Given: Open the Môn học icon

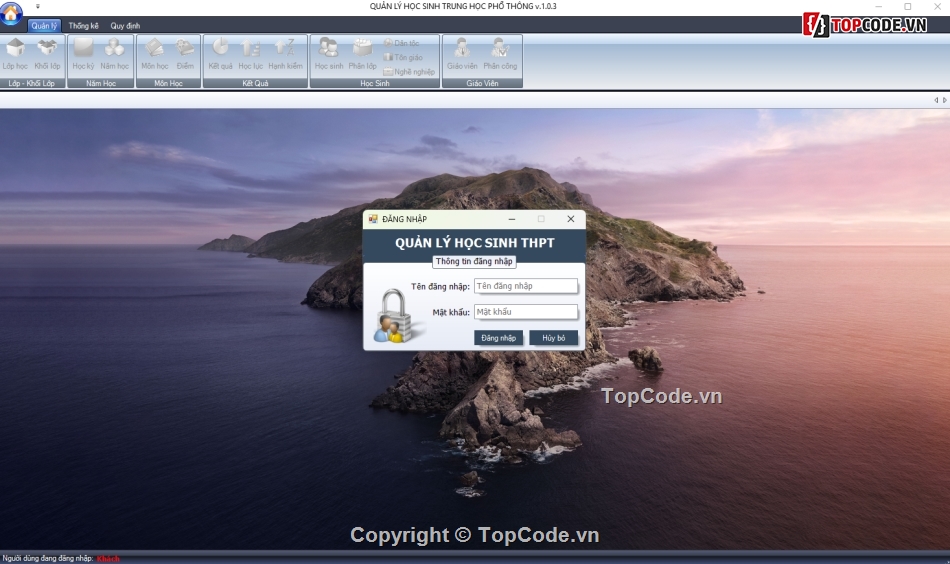Looking at the screenshot, I should point(155,53).
